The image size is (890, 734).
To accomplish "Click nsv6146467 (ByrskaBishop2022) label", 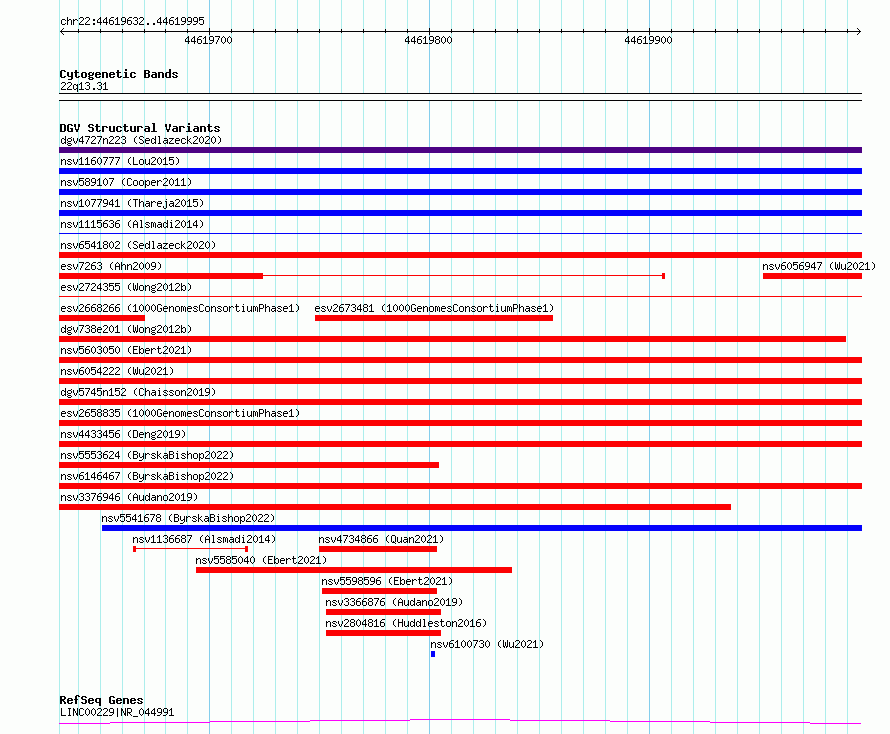I will click(147, 476).
